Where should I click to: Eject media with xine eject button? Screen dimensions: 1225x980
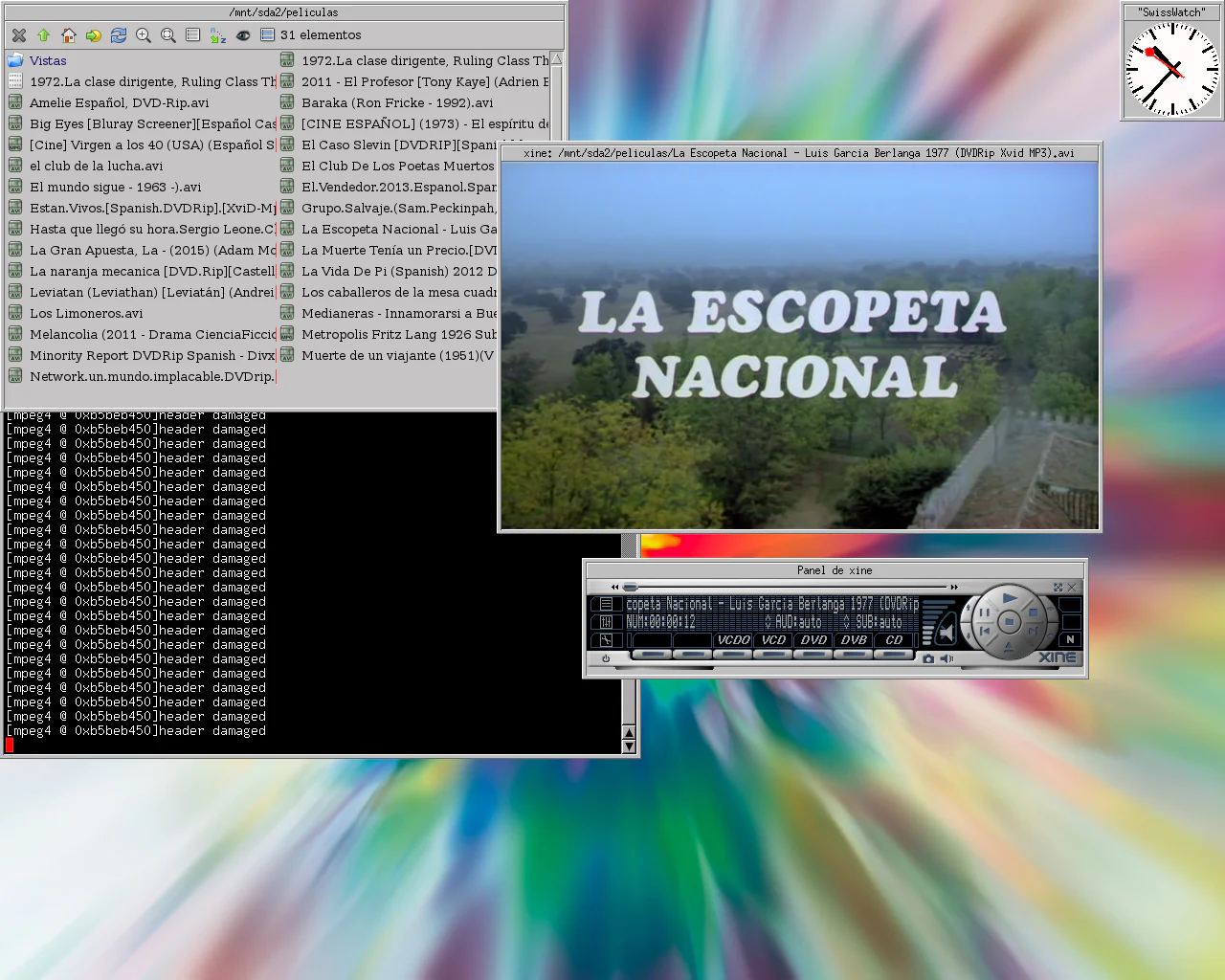[x=1009, y=648]
